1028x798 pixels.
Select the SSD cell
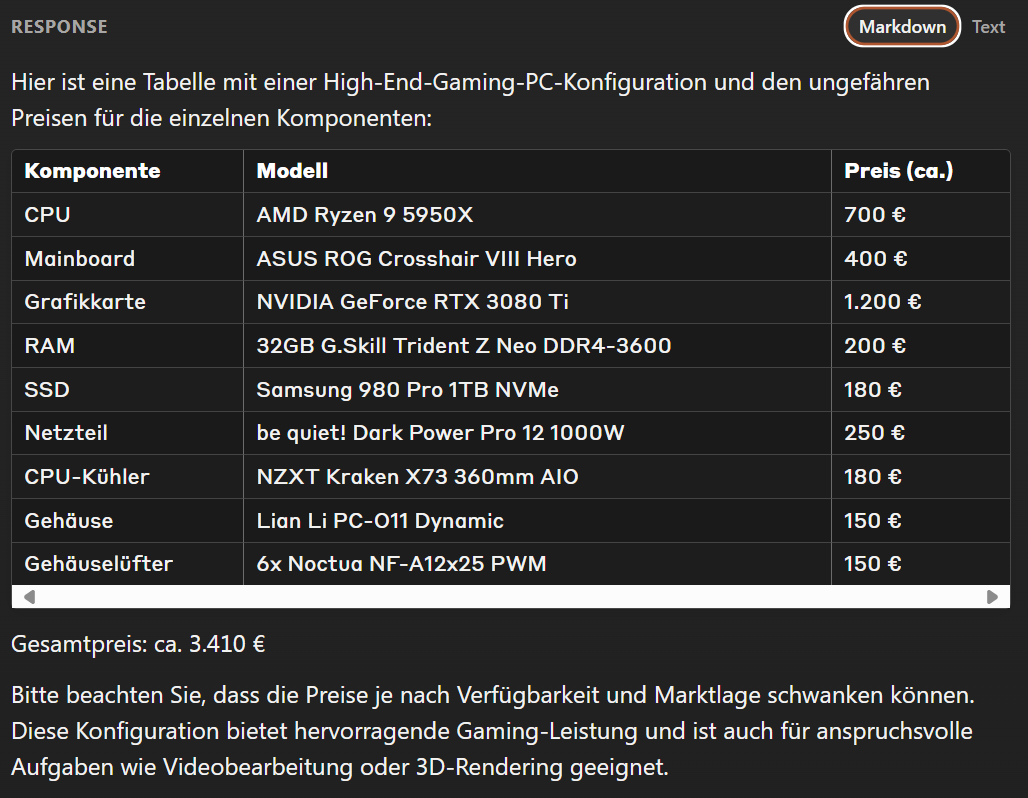click(127, 389)
